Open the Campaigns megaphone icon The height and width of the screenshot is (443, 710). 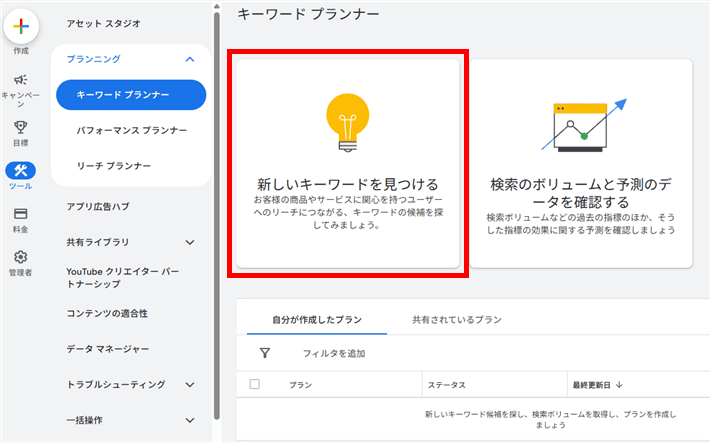[20, 80]
